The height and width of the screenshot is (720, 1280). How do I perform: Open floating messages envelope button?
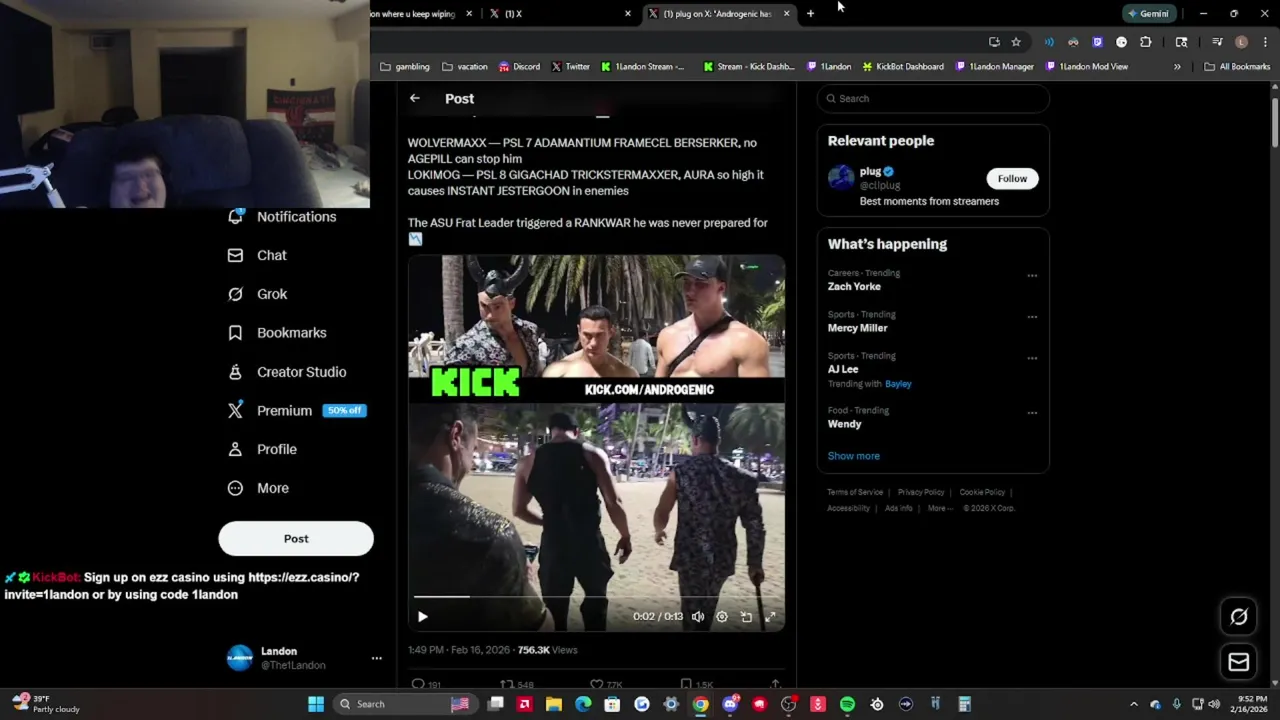1238,662
